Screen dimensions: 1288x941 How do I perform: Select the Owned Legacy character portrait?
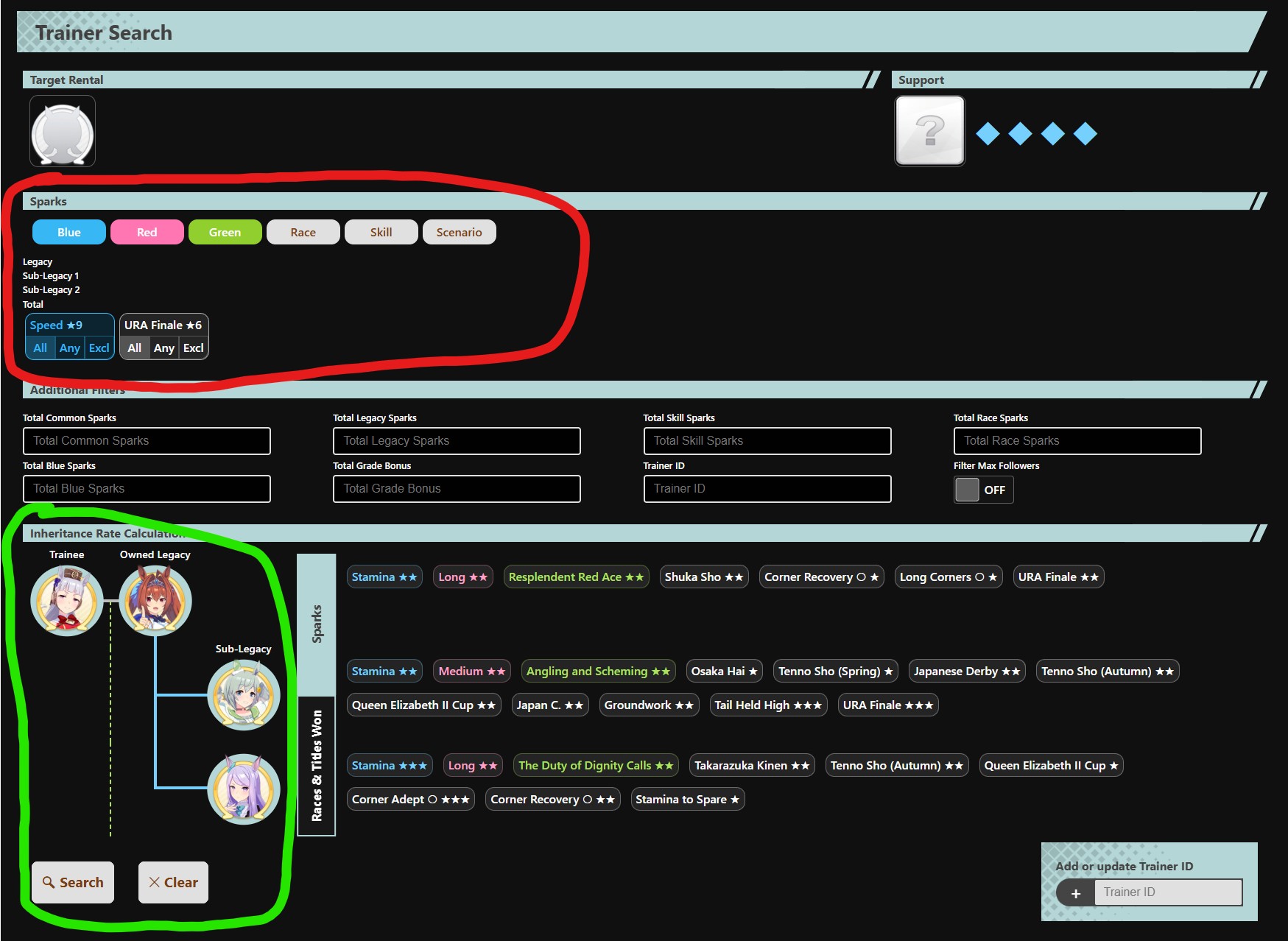(x=155, y=600)
